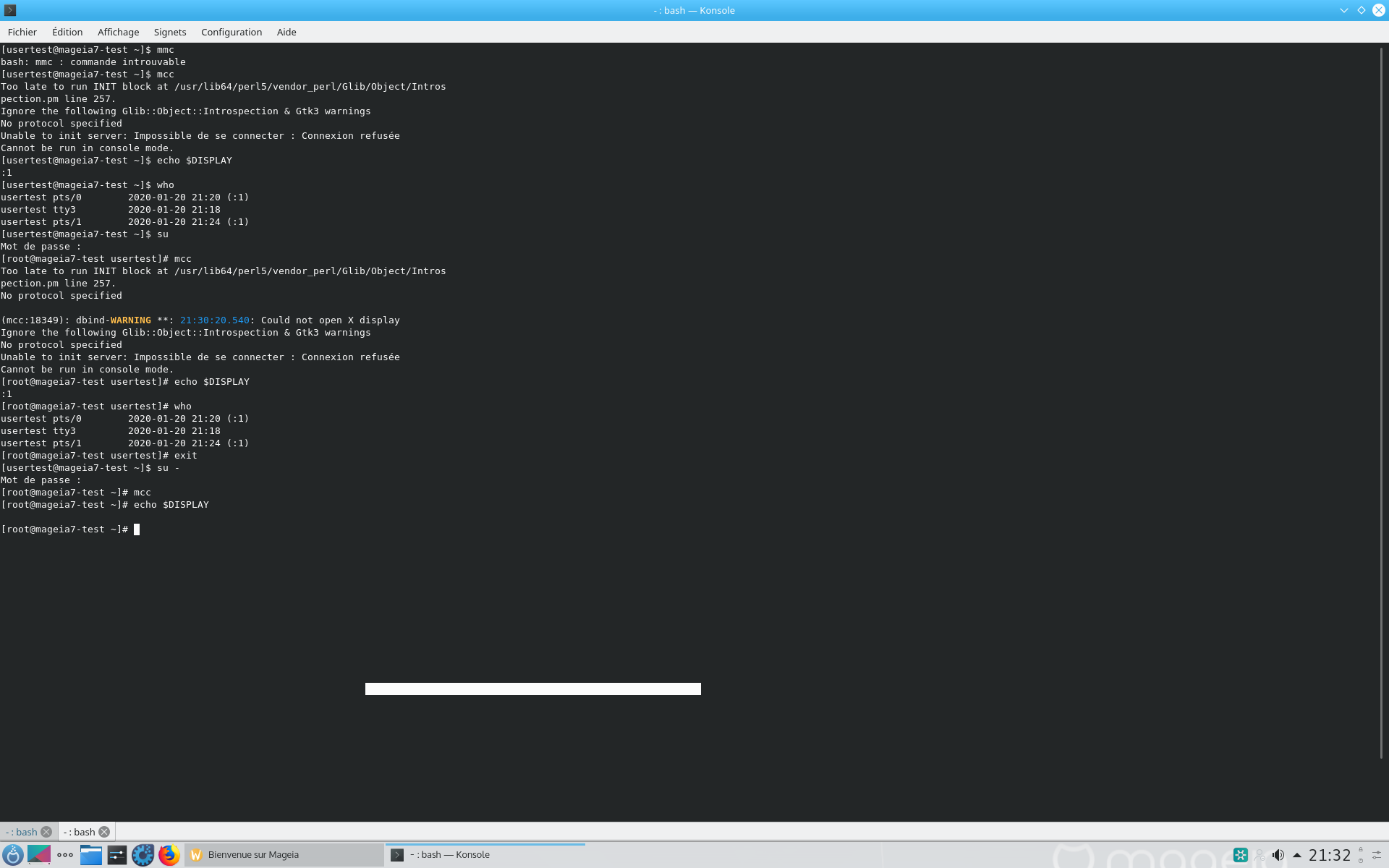Click 'bash: mmc : commande introuvable' line

93,62
